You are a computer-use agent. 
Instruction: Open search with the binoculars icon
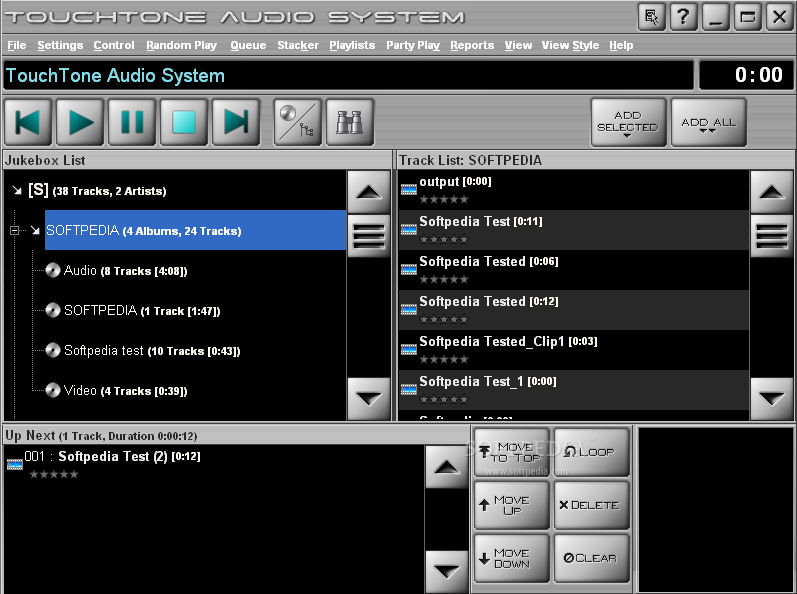click(350, 122)
